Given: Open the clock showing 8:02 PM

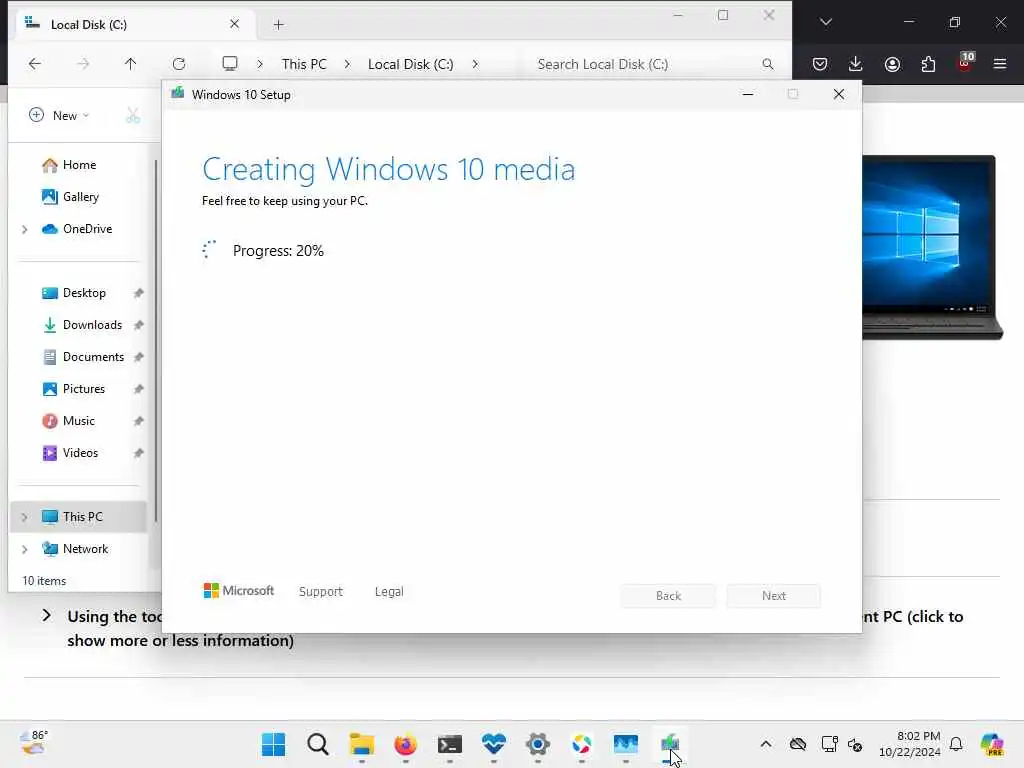Looking at the screenshot, I should point(909,744).
